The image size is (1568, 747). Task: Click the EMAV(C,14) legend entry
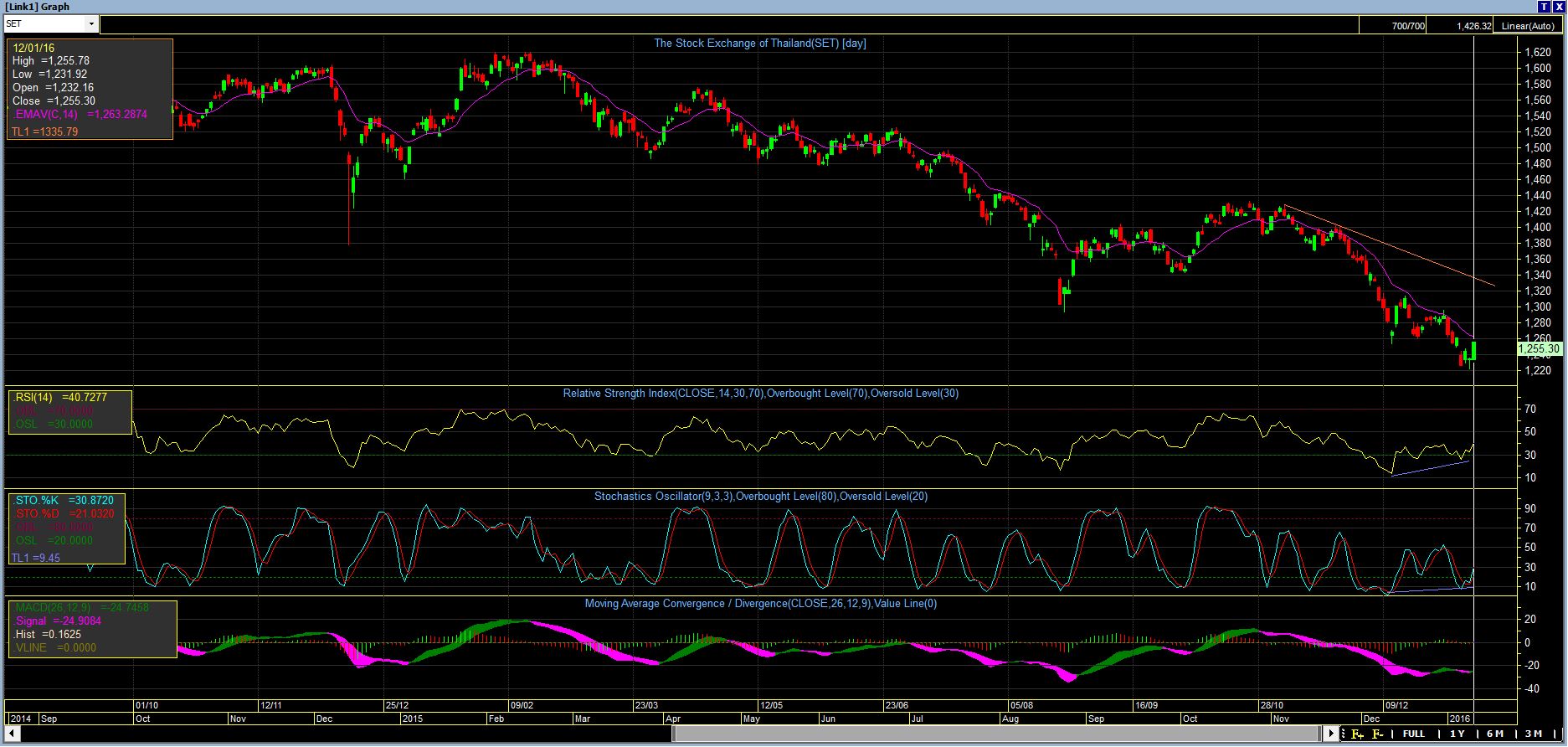pos(80,114)
